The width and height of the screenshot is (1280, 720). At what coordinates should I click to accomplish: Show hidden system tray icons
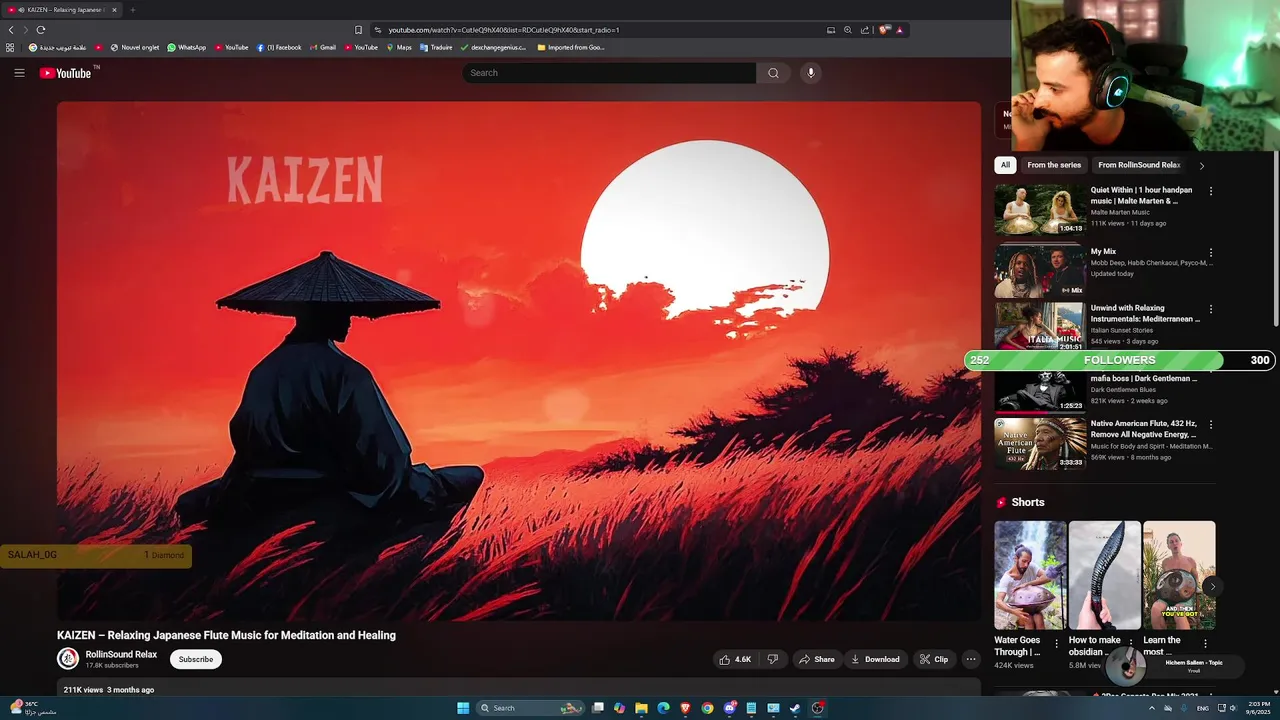coord(1151,708)
